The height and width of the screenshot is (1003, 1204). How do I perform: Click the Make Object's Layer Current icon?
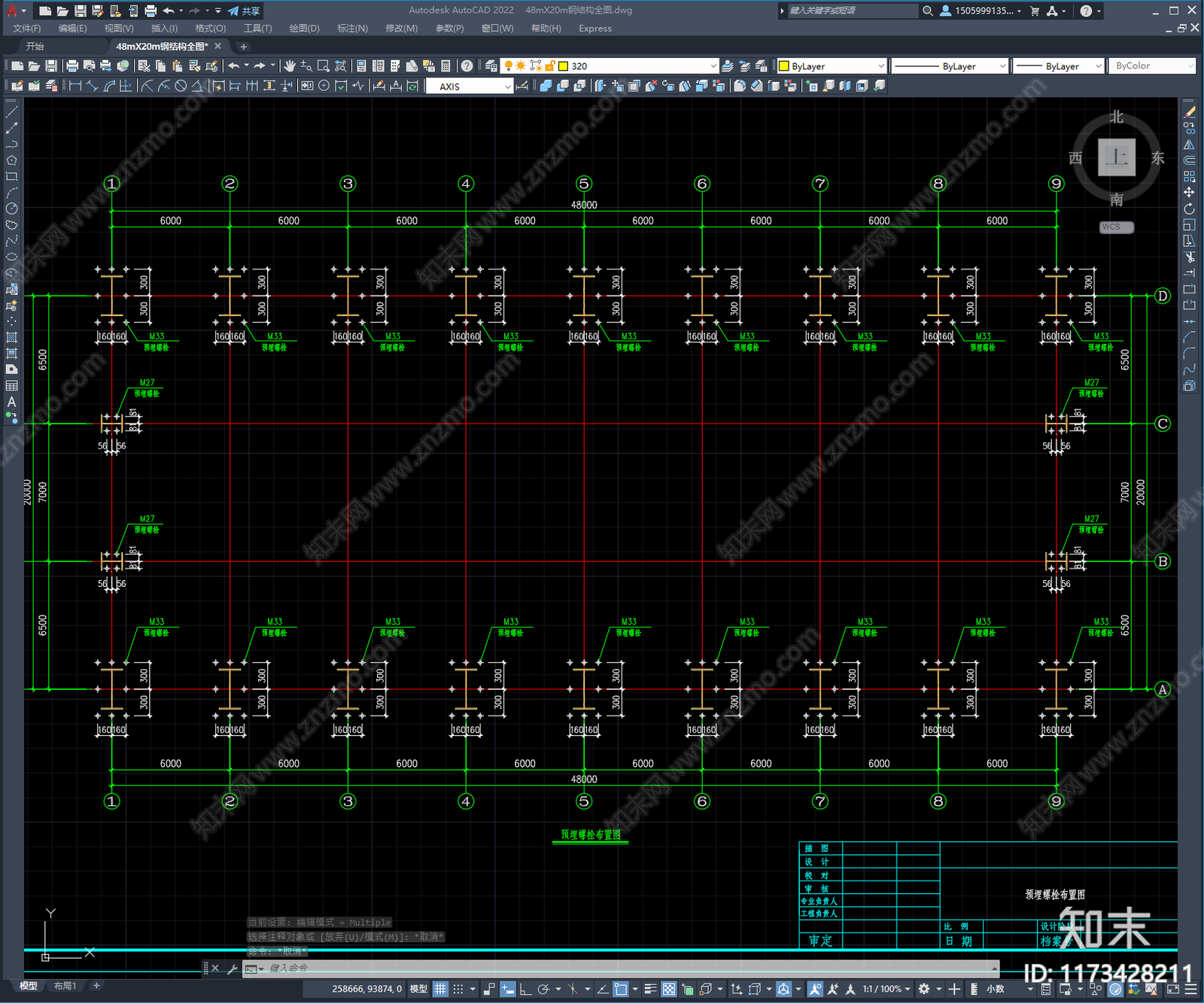click(x=728, y=66)
